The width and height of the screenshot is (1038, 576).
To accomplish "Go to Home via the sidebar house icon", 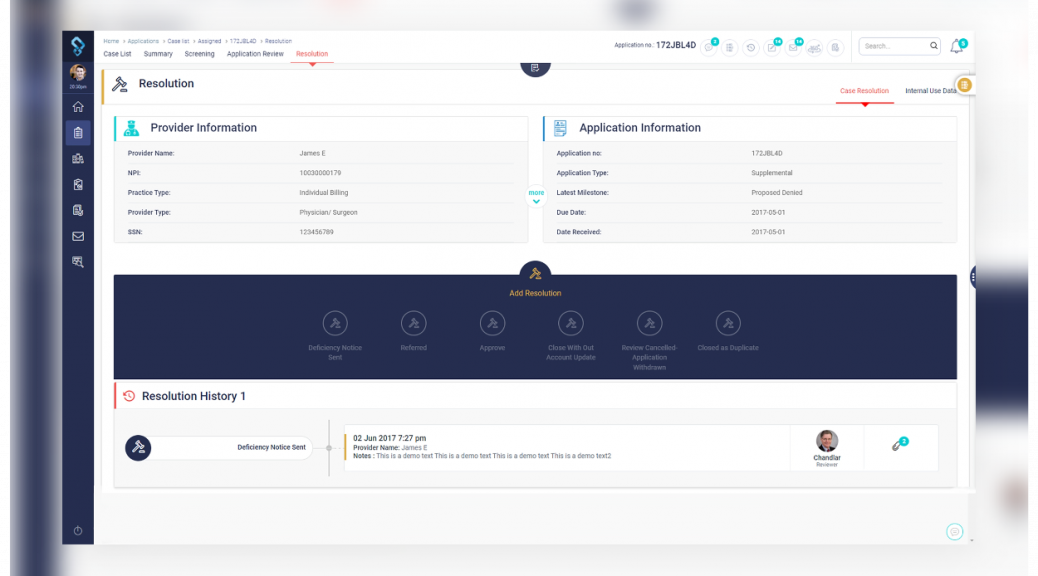I will (x=78, y=107).
